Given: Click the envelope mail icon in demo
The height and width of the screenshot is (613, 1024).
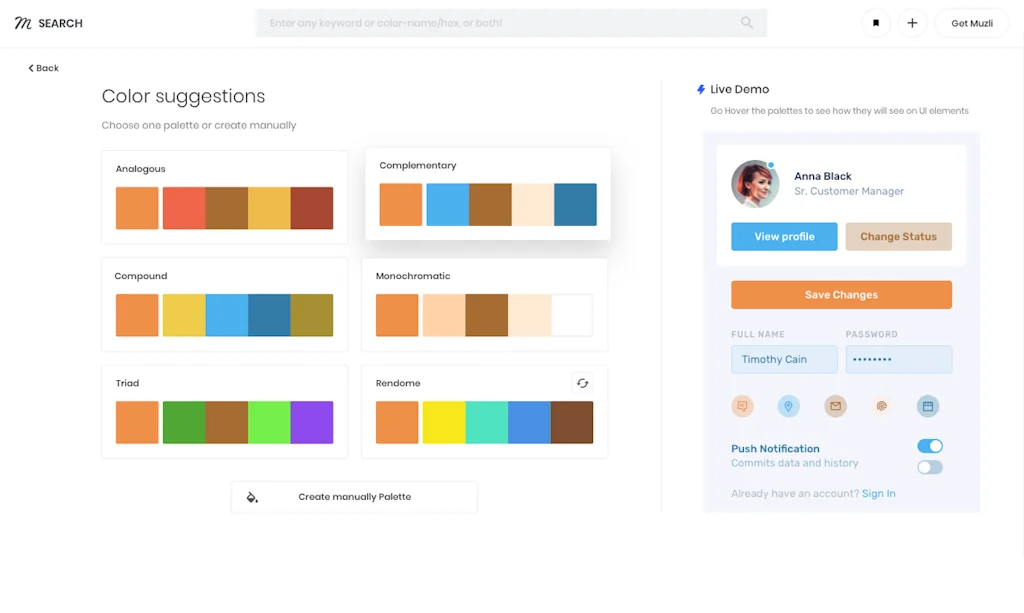Looking at the screenshot, I should click(835, 406).
